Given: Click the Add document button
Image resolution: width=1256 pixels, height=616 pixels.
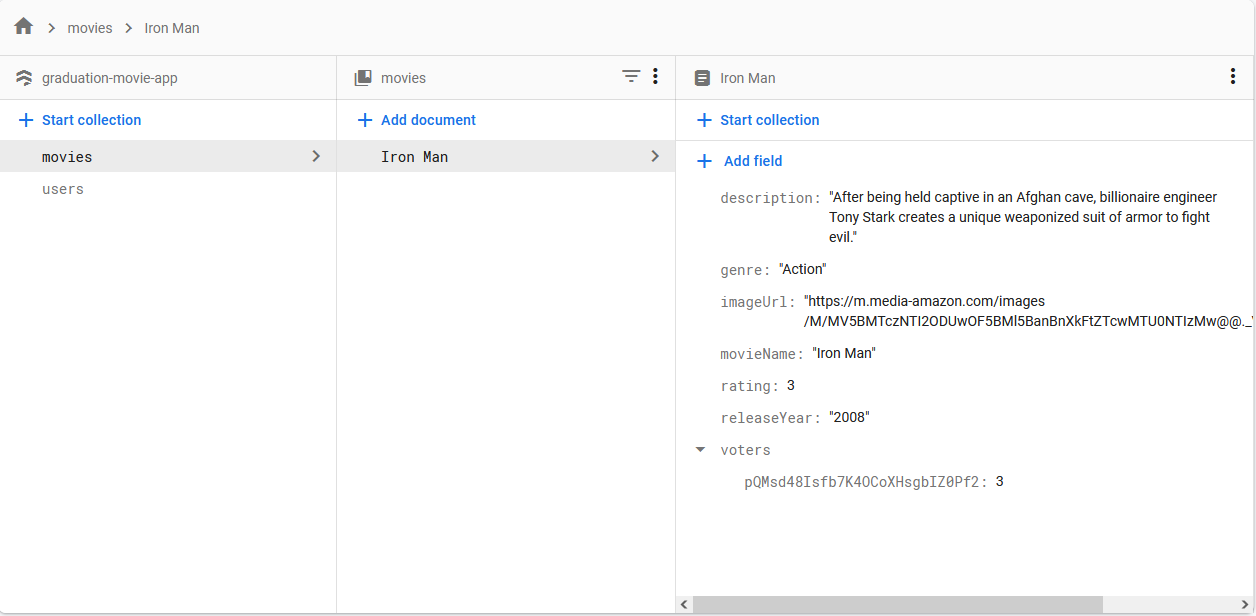Looking at the screenshot, I should [428, 120].
